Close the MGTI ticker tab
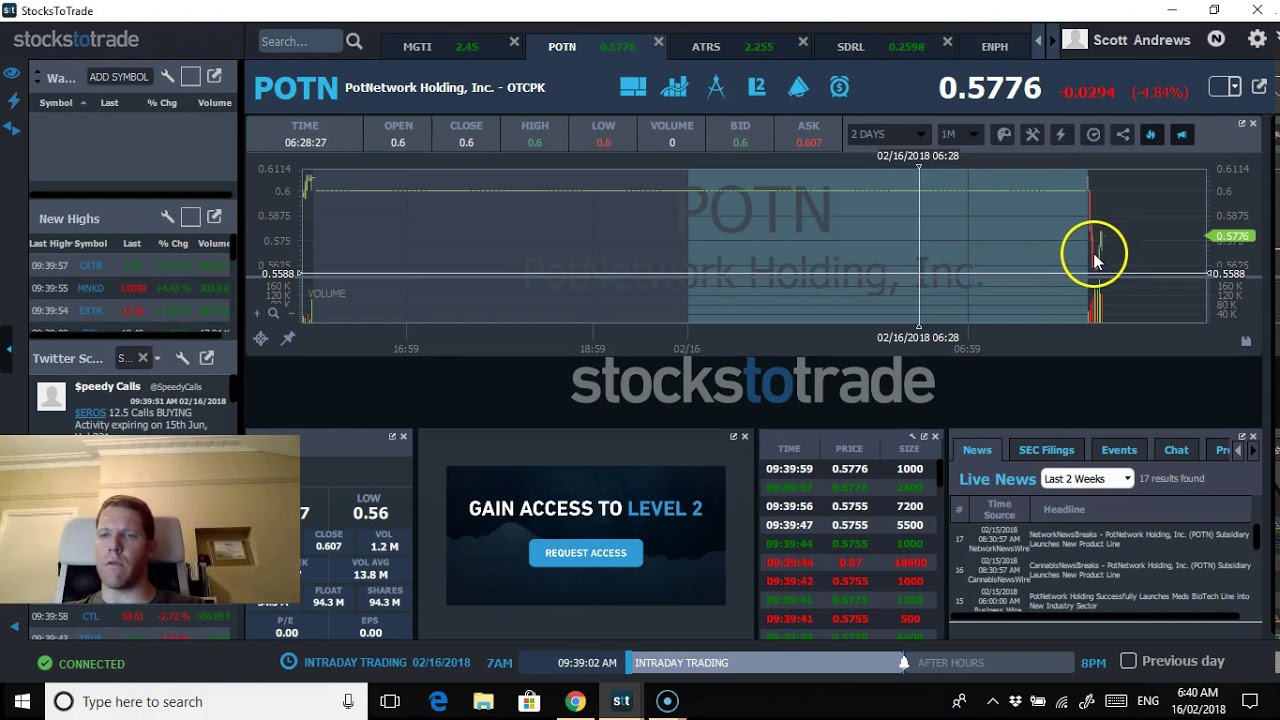The image size is (1280, 720). click(x=514, y=42)
